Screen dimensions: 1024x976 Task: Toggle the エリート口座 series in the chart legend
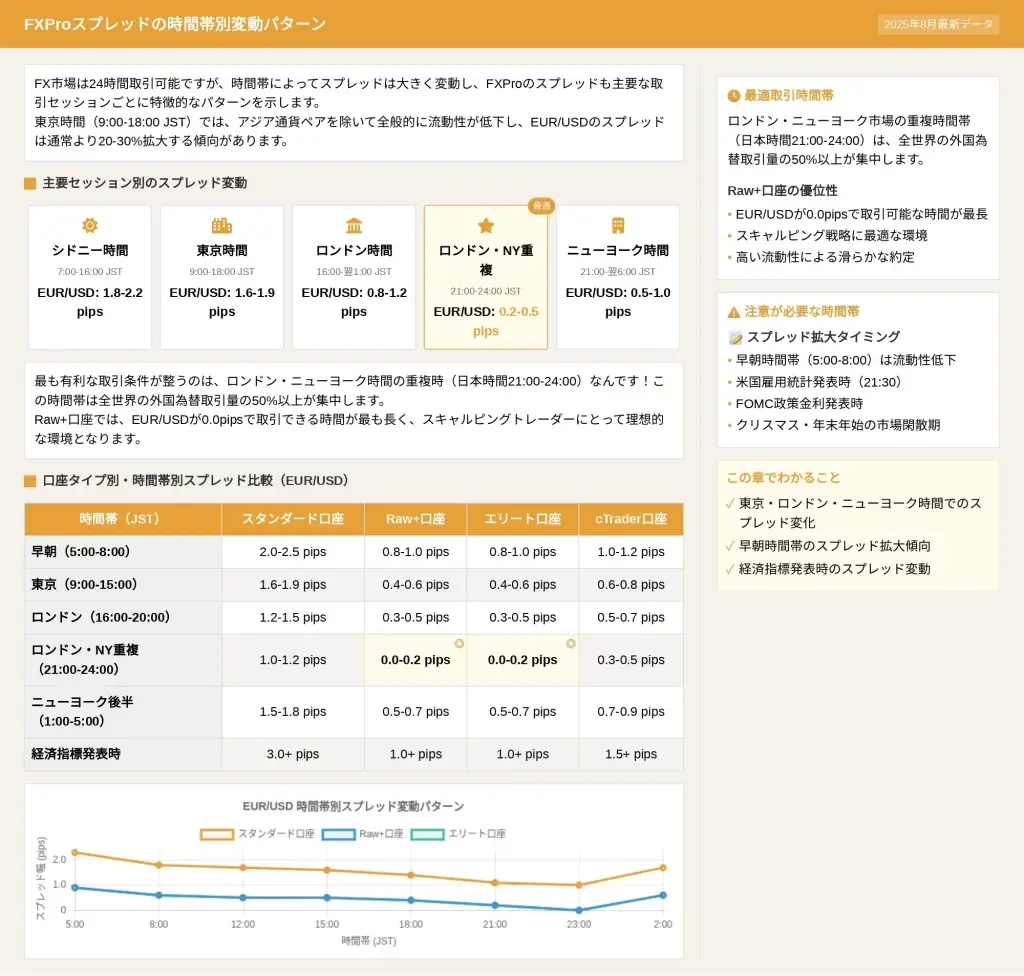pos(458,834)
